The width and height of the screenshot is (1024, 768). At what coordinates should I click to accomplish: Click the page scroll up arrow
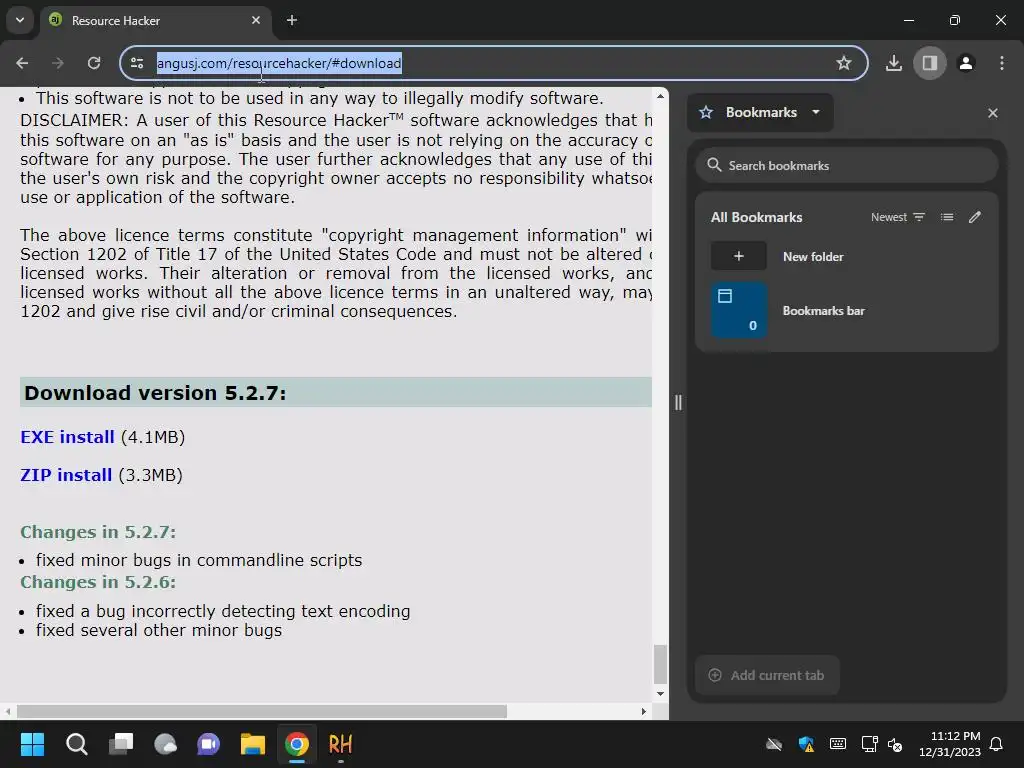pyautogui.click(x=660, y=96)
